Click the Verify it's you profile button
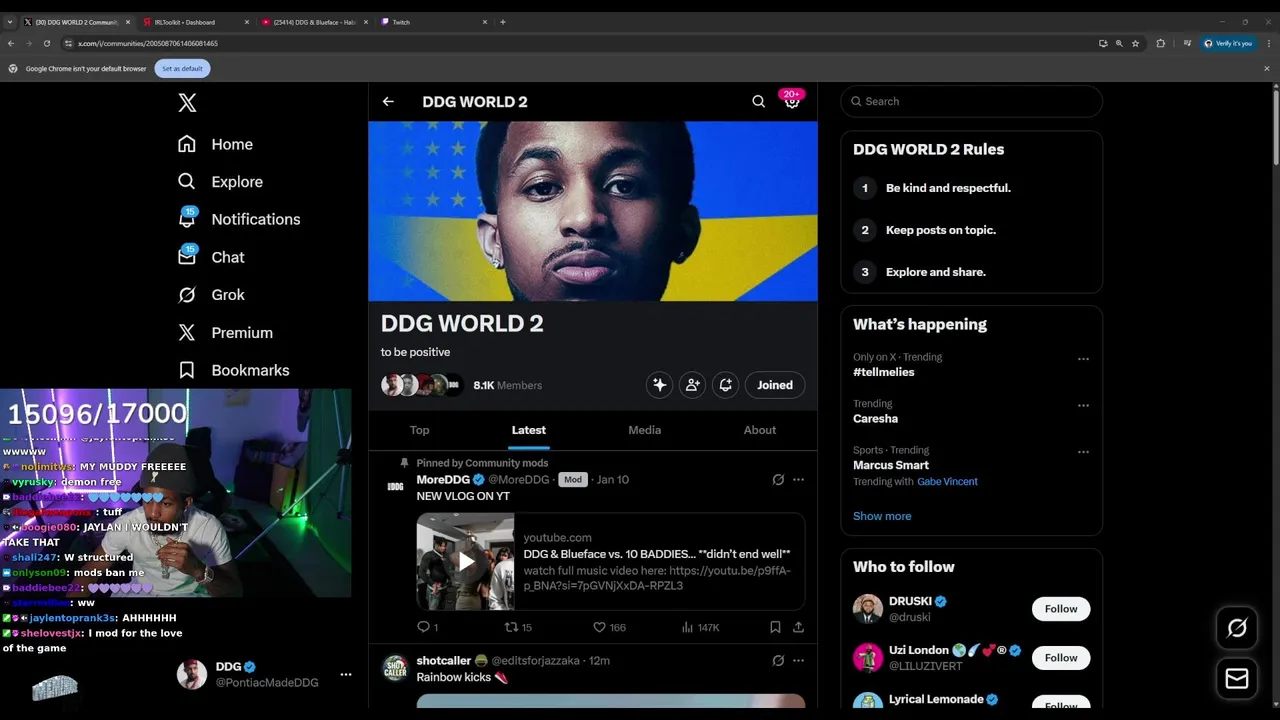 [1228, 44]
